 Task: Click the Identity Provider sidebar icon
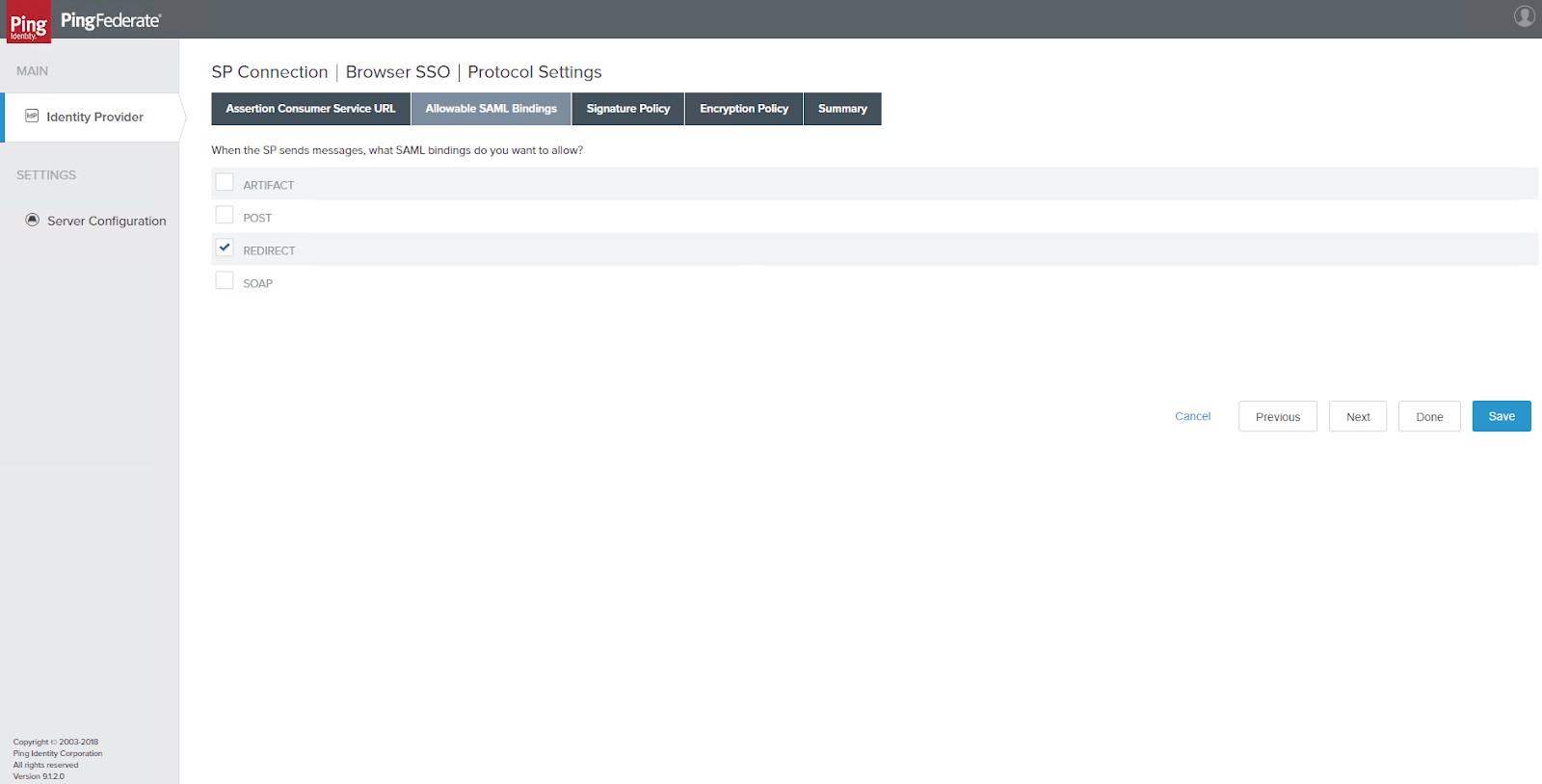tap(32, 116)
